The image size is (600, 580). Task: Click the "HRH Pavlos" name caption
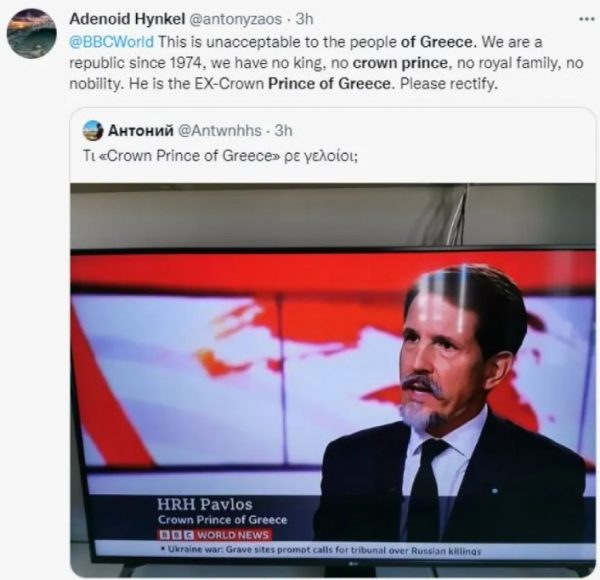205,501
